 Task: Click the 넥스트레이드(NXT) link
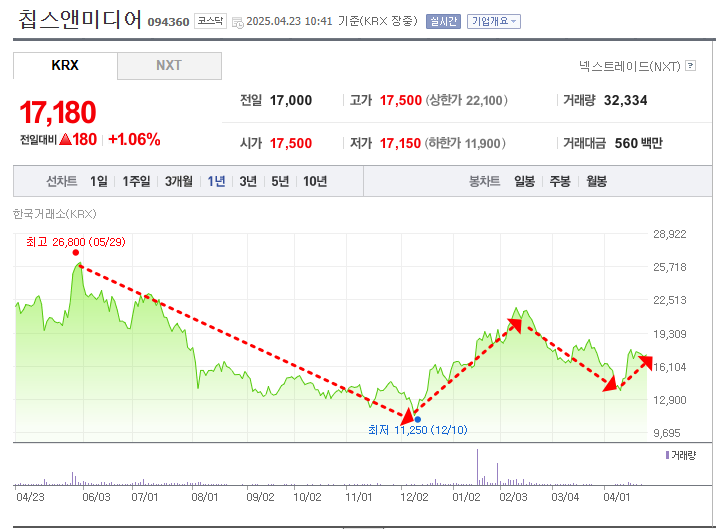tap(630, 66)
